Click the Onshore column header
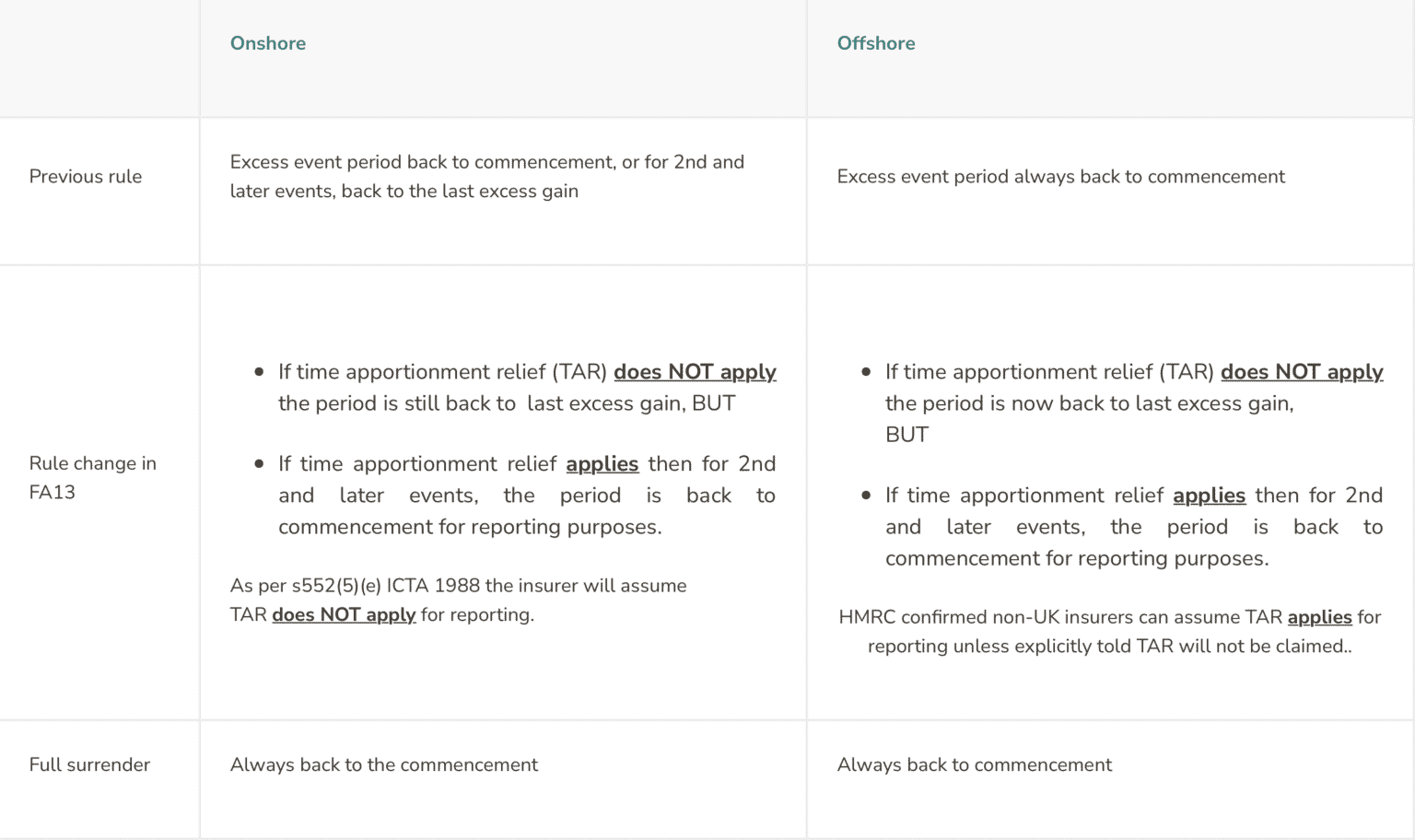Screen dimensions: 1415x840 pyautogui.click(x=267, y=43)
